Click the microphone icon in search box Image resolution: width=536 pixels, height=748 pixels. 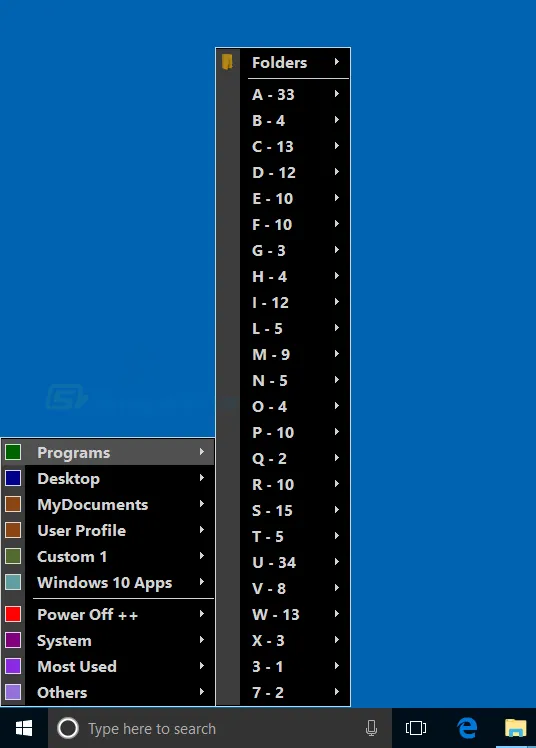371,728
